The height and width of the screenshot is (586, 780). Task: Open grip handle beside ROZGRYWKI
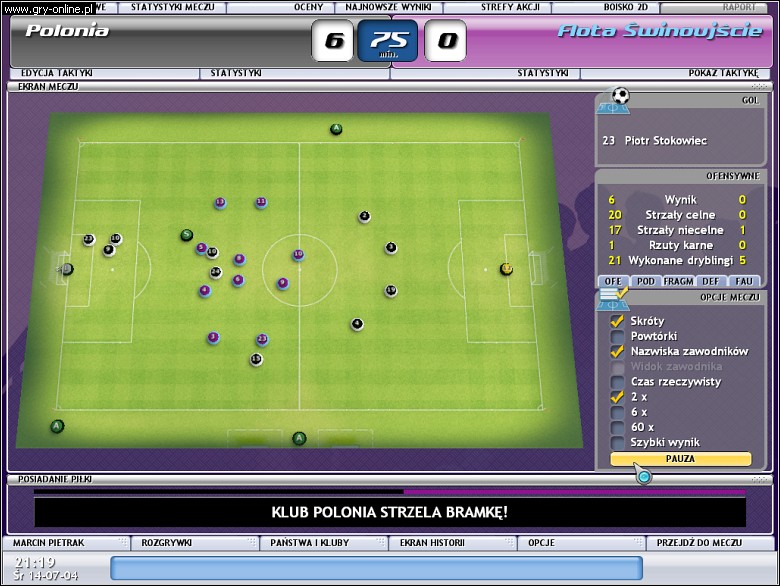251,542
